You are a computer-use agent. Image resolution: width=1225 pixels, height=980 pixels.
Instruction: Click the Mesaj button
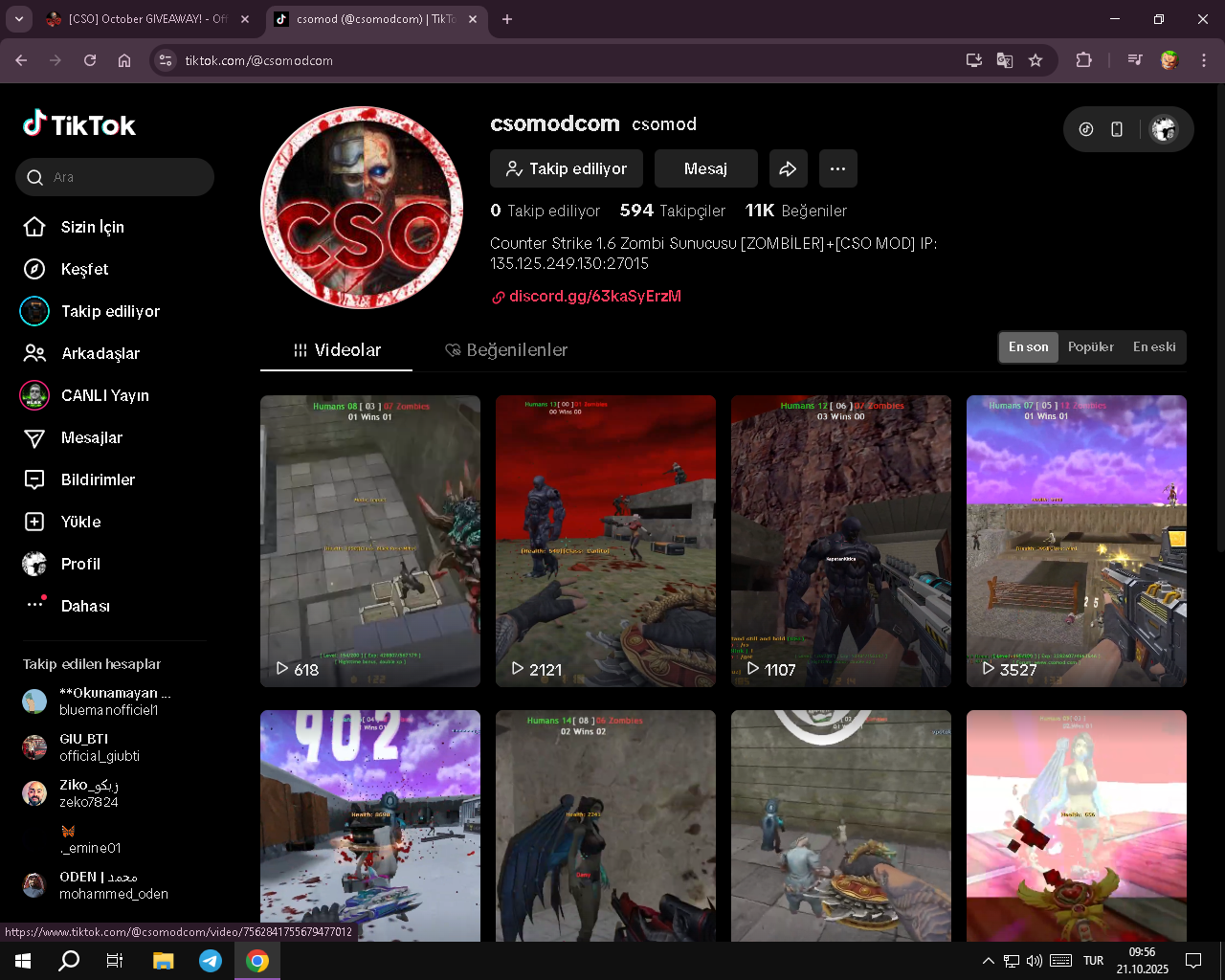tap(705, 168)
